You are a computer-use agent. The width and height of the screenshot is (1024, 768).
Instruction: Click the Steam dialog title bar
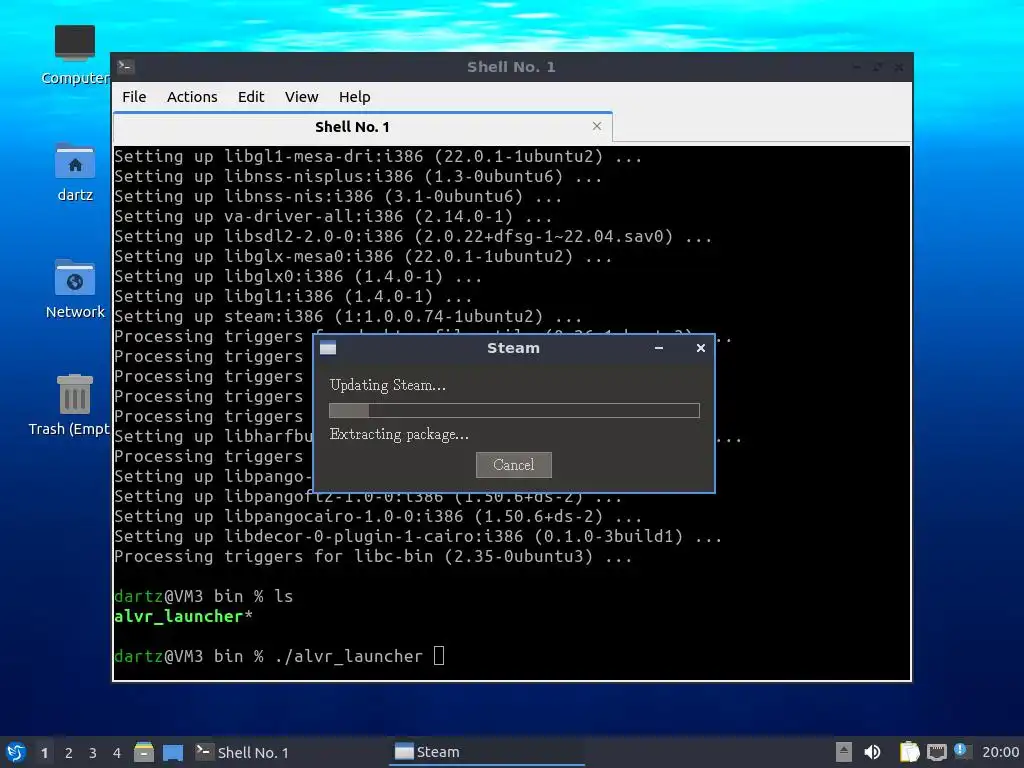(513, 348)
